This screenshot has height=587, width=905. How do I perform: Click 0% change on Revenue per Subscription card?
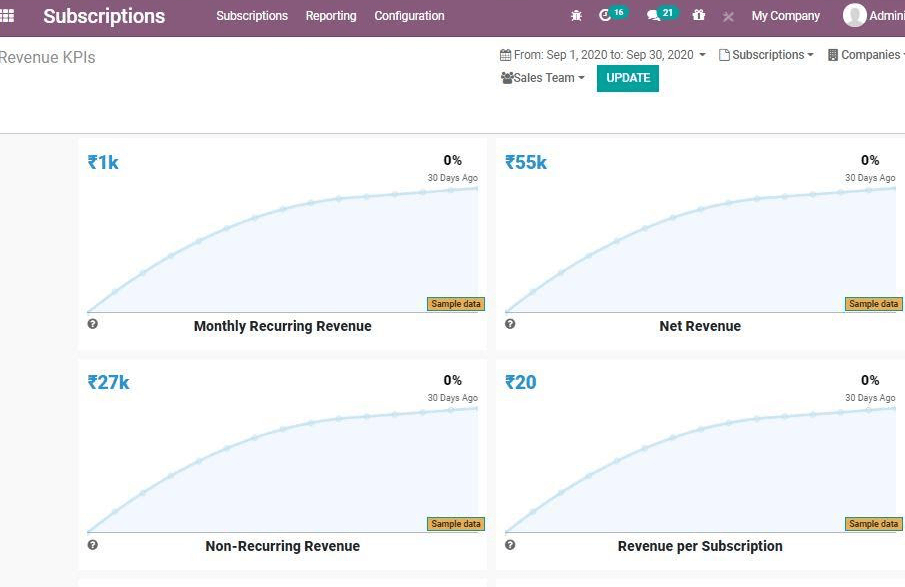coord(870,380)
